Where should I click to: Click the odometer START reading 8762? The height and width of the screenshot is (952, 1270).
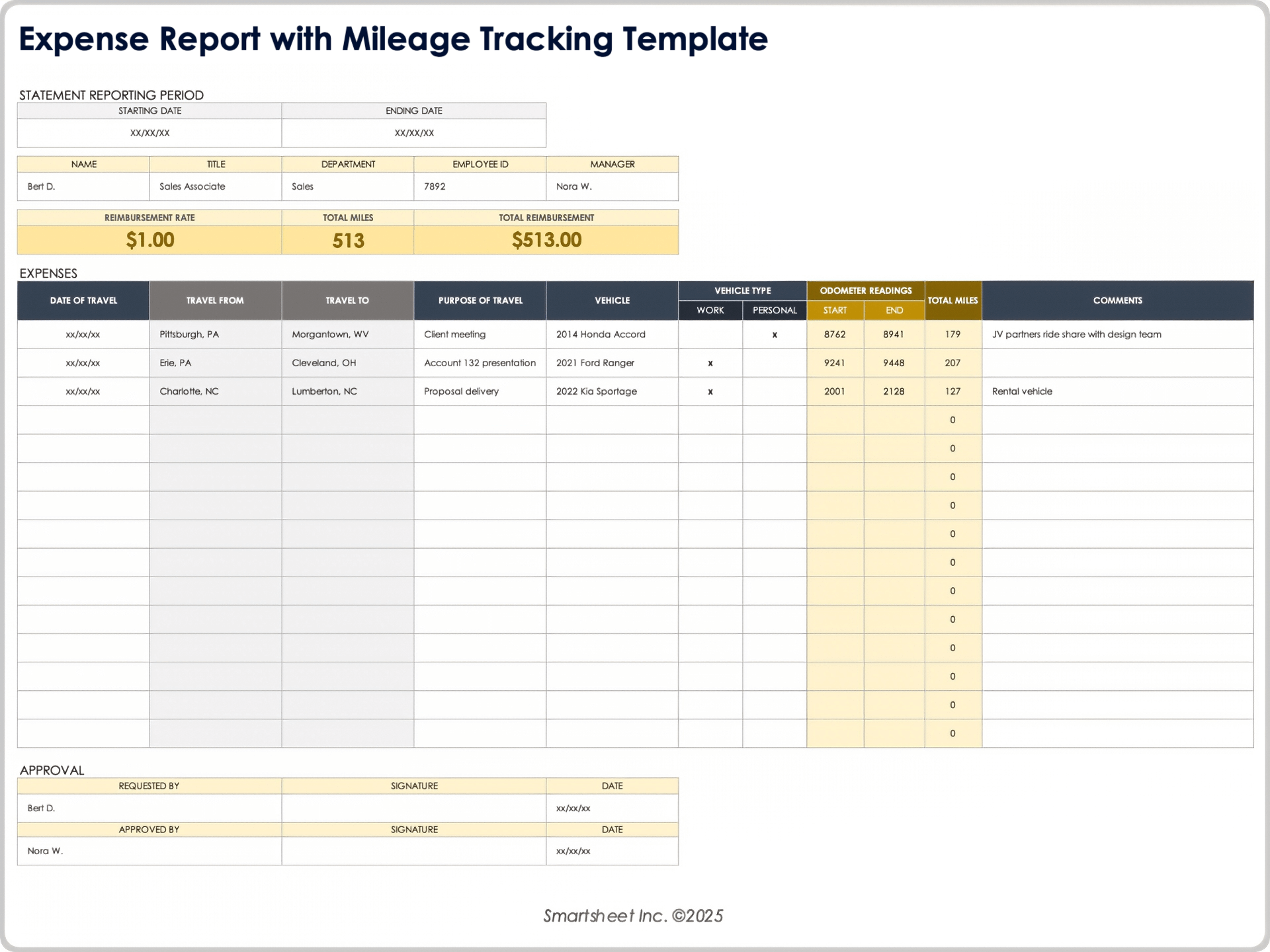834,335
